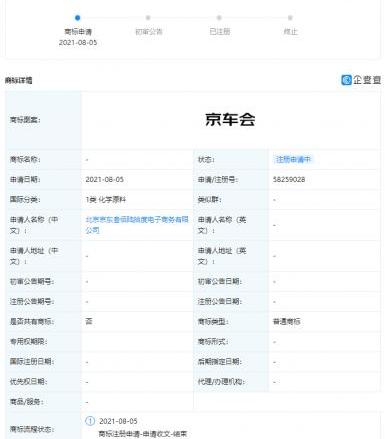
Task: Click the 是否共有商标 field label
Action: point(32,321)
